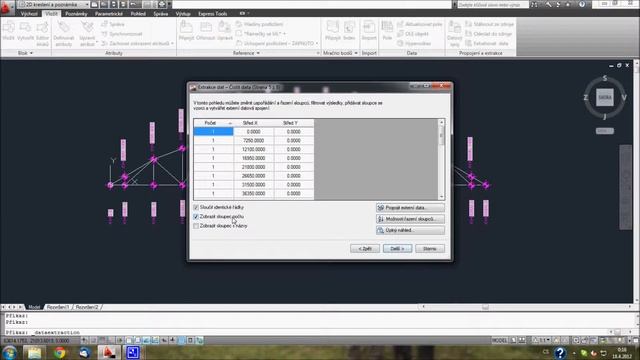Click Odeslat do zdroje icon
The image size is (640, 360).
[x=489, y=34]
